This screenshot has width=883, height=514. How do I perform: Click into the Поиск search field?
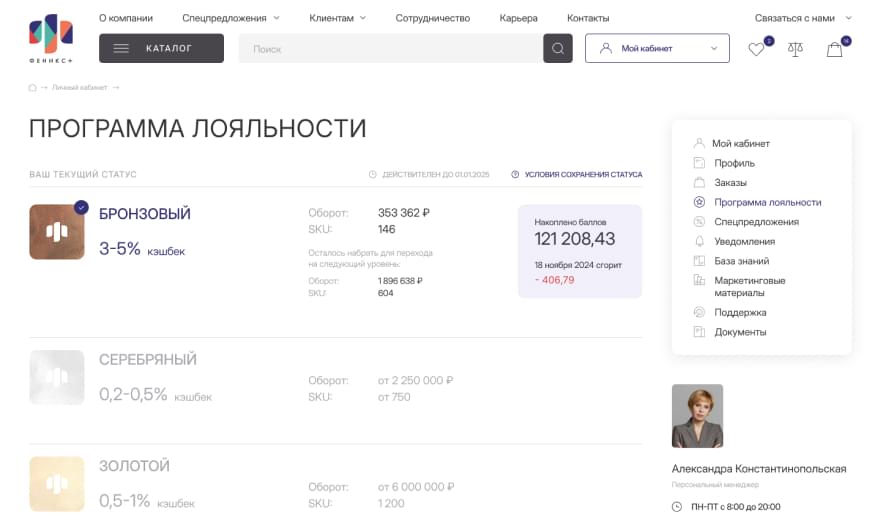[x=390, y=48]
